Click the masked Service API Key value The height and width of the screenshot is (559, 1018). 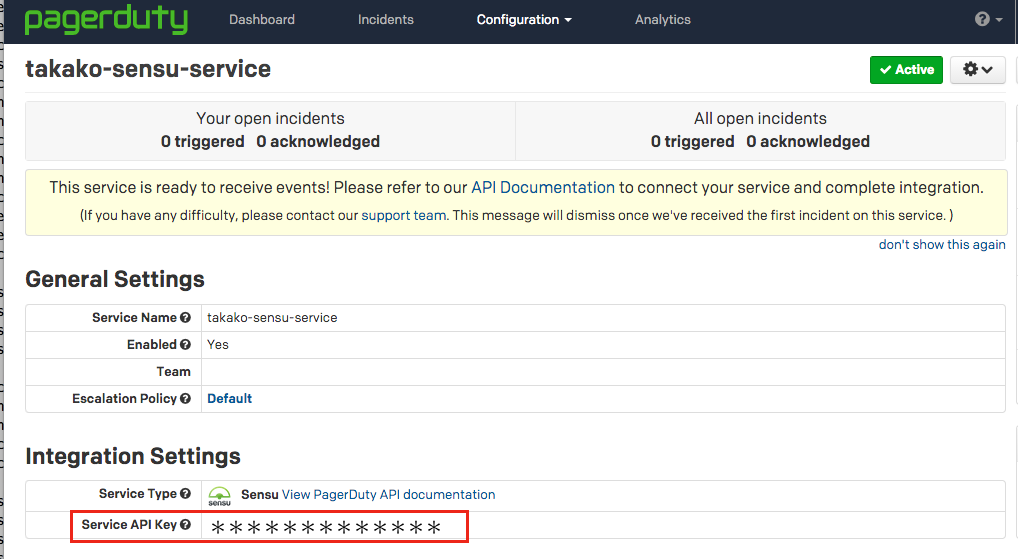[x=326, y=527]
